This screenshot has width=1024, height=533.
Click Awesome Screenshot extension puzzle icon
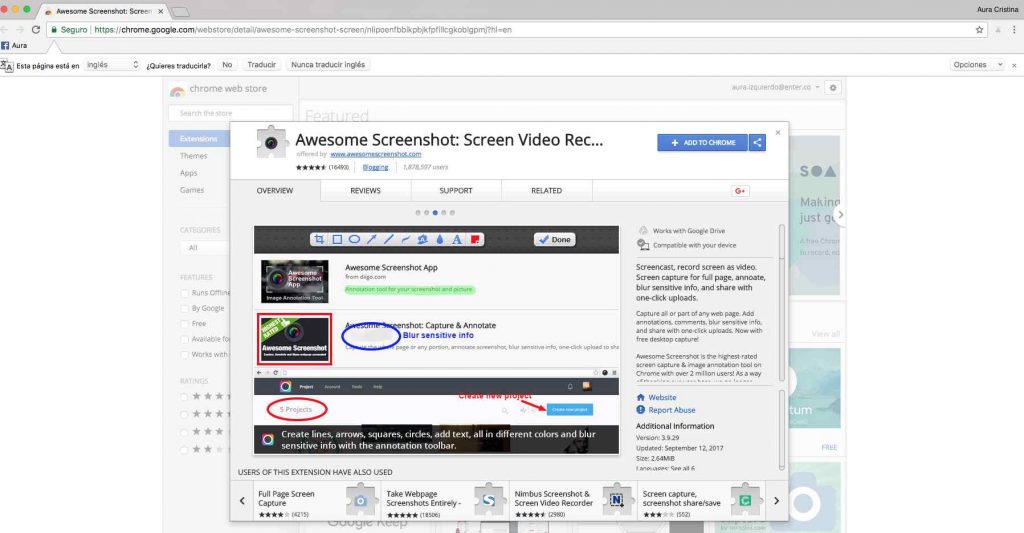[x=271, y=142]
